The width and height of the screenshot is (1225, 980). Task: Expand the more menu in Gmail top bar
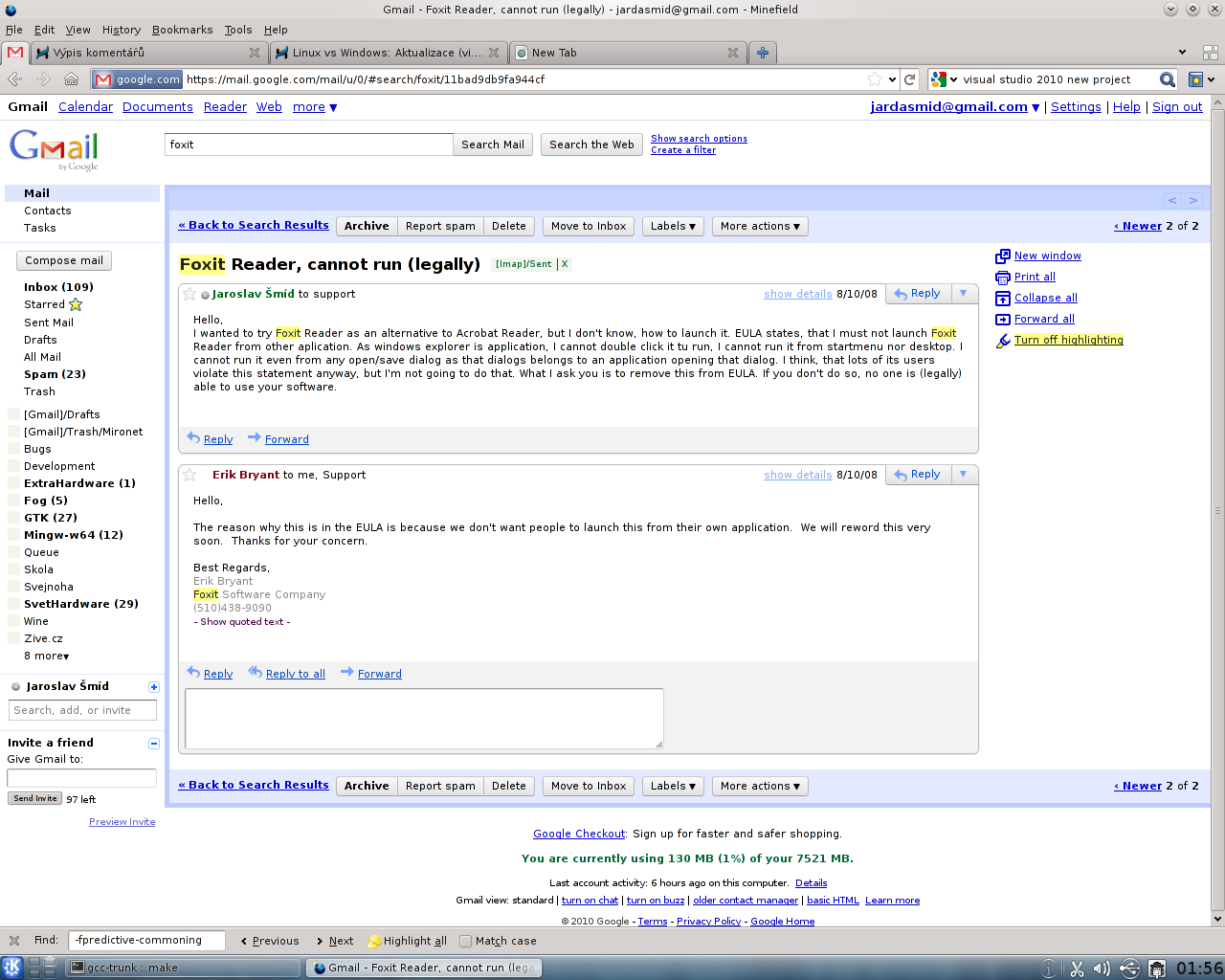315,107
